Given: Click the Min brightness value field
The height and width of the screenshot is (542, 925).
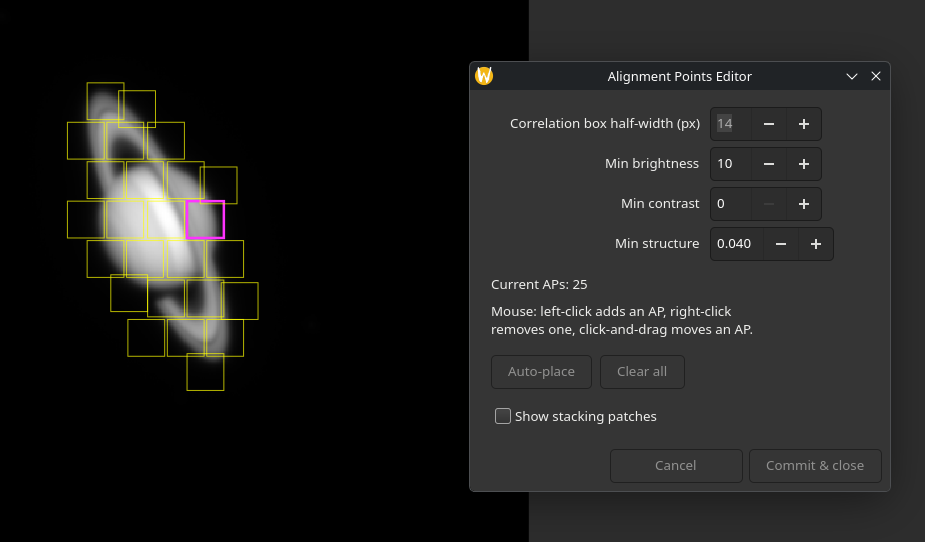Looking at the screenshot, I should 731,164.
